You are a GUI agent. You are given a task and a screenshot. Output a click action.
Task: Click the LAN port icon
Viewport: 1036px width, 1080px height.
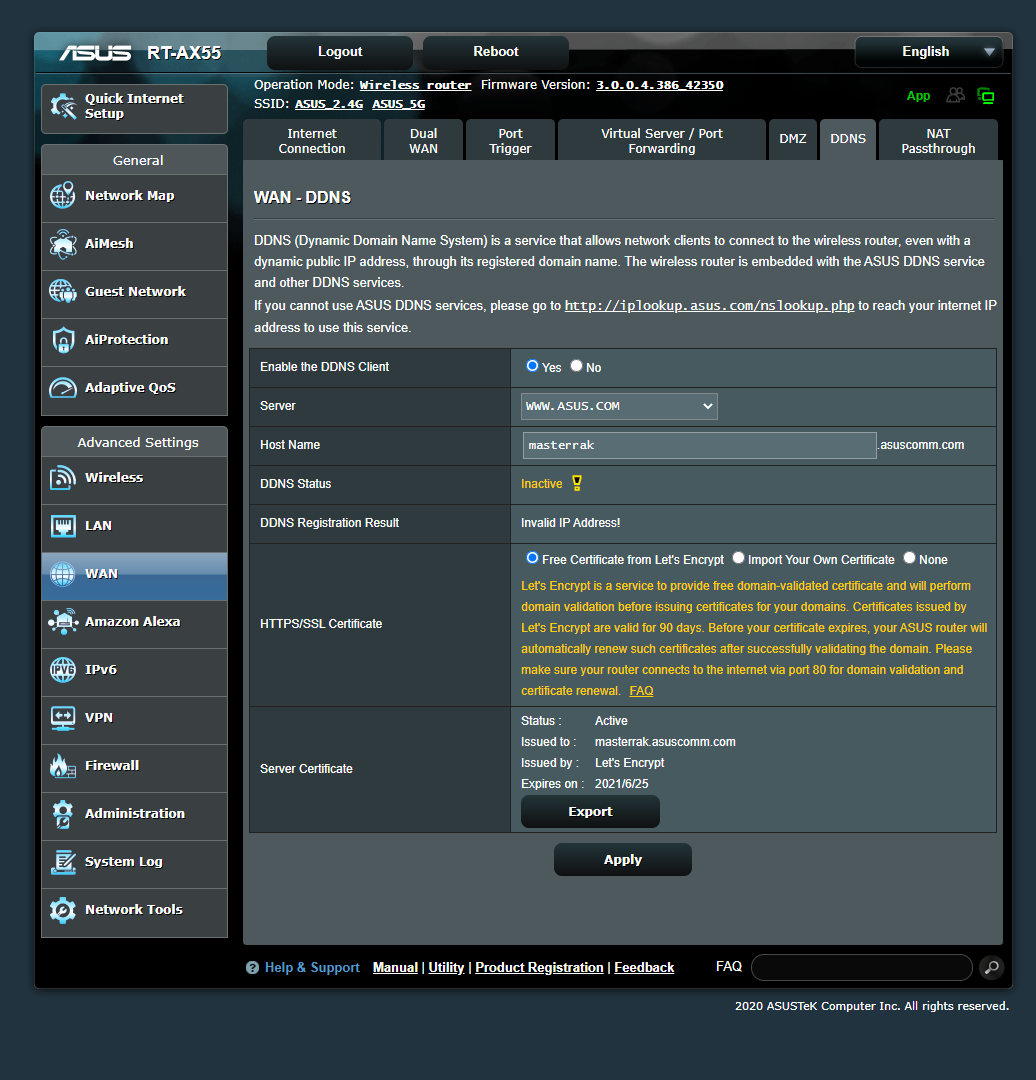pos(63,526)
